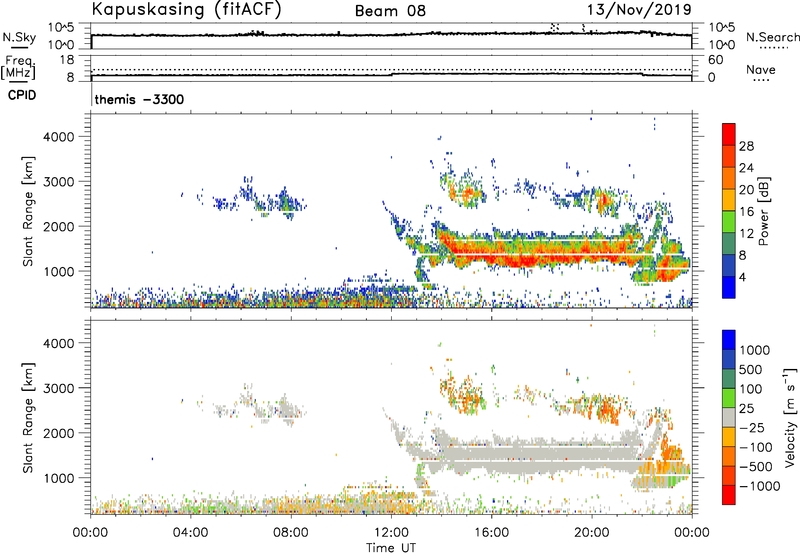Select the 08:00 time tick label
Viewport: 800px width, 554px height.
point(291,533)
